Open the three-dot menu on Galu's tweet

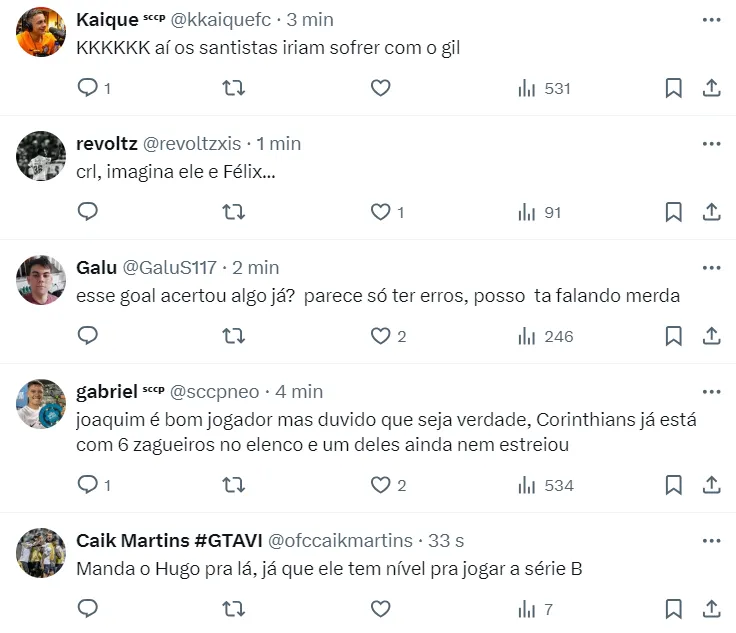pos(711,268)
